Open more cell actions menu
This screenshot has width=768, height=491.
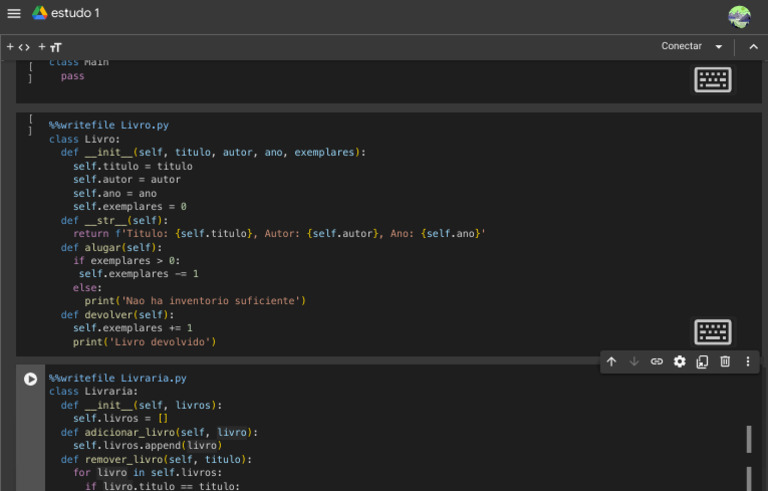pyautogui.click(x=747, y=362)
